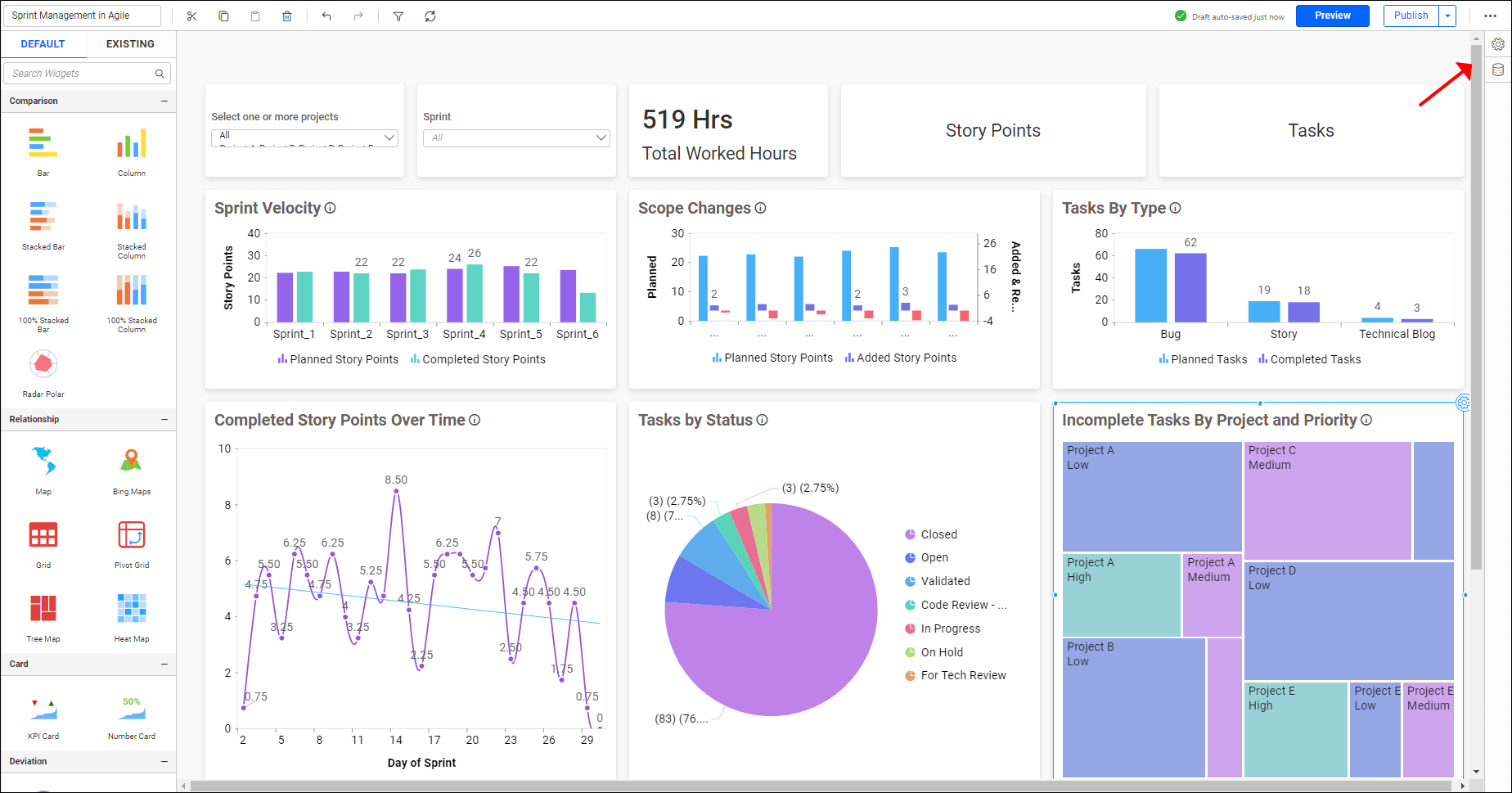Open the Sprint filter dropdown
This screenshot has width=1512, height=793.
tap(516, 137)
